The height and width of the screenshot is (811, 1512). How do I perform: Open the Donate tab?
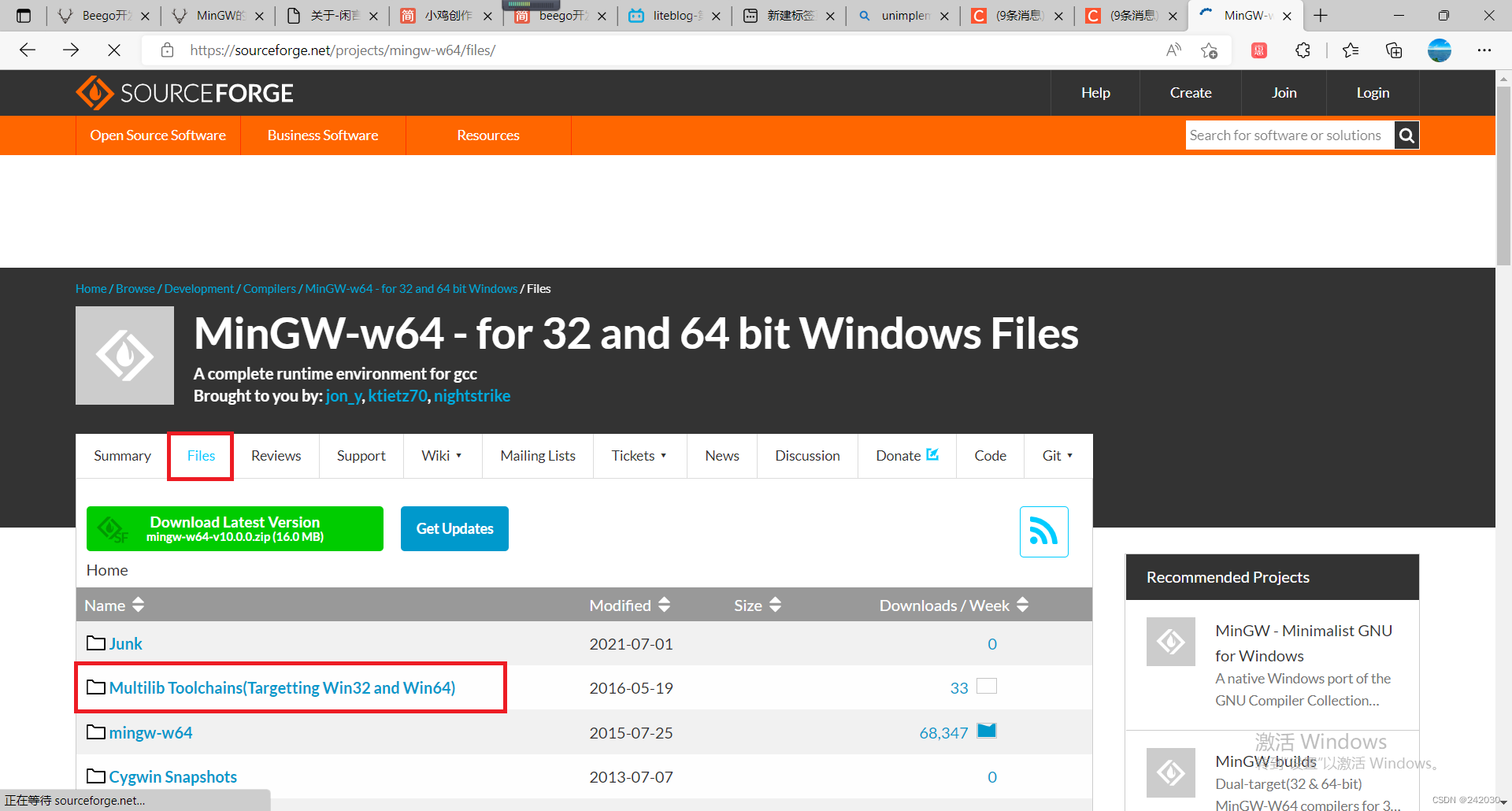tap(907, 456)
